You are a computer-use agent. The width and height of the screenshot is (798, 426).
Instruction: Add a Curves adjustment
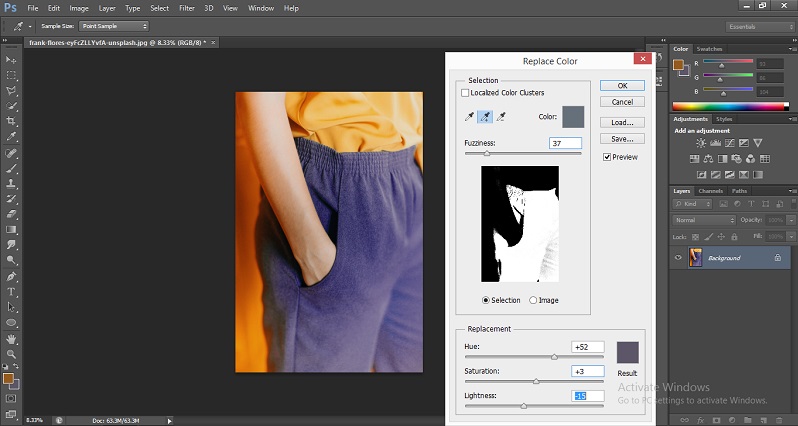click(x=729, y=143)
